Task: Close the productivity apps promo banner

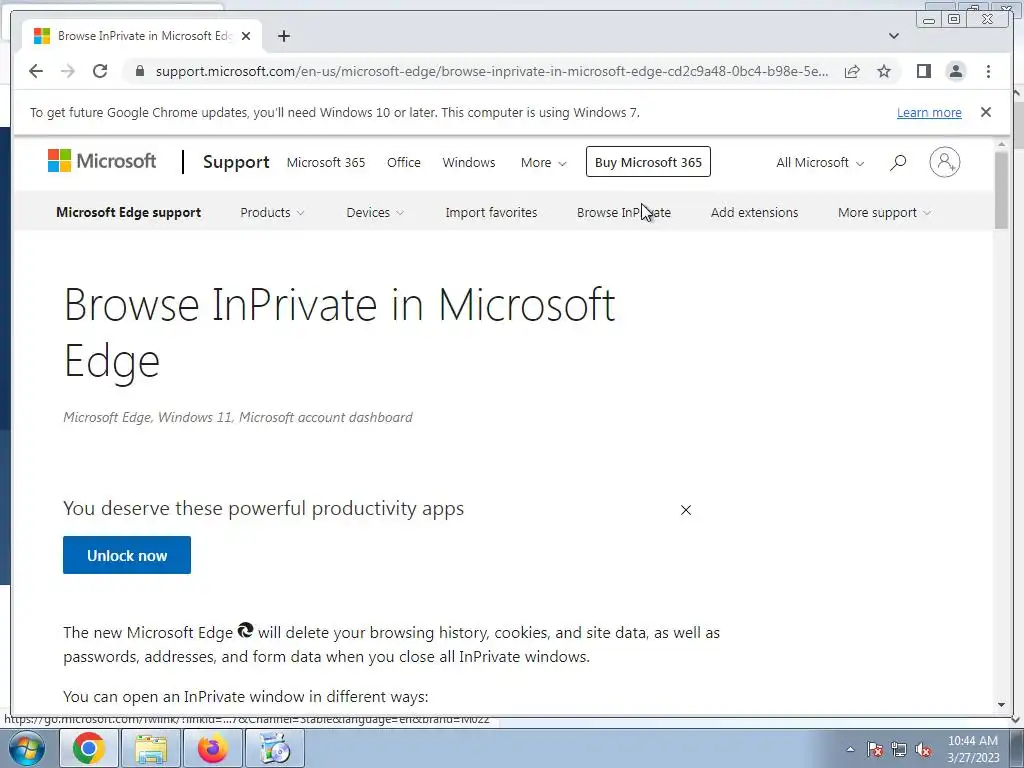Action: (x=686, y=510)
